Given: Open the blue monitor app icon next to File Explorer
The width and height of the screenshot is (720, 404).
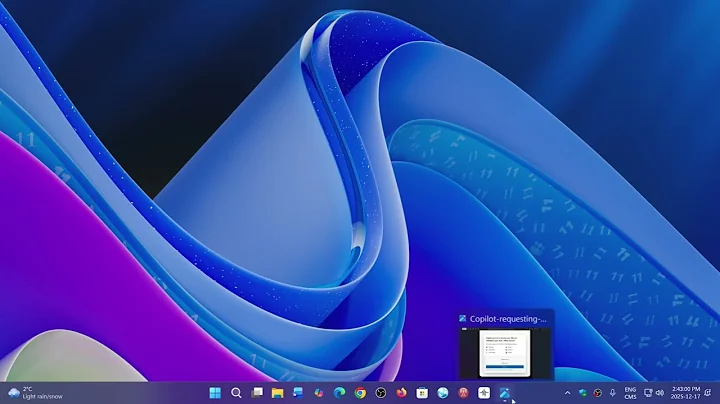Looking at the screenshot, I should pyautogui.click(x=298, y=393).
